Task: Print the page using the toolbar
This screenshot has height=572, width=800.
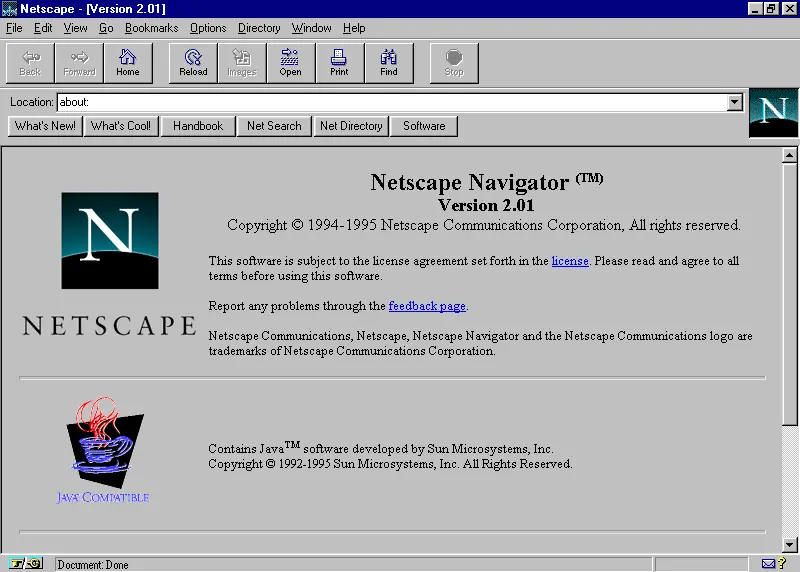Action: (339, 62)
